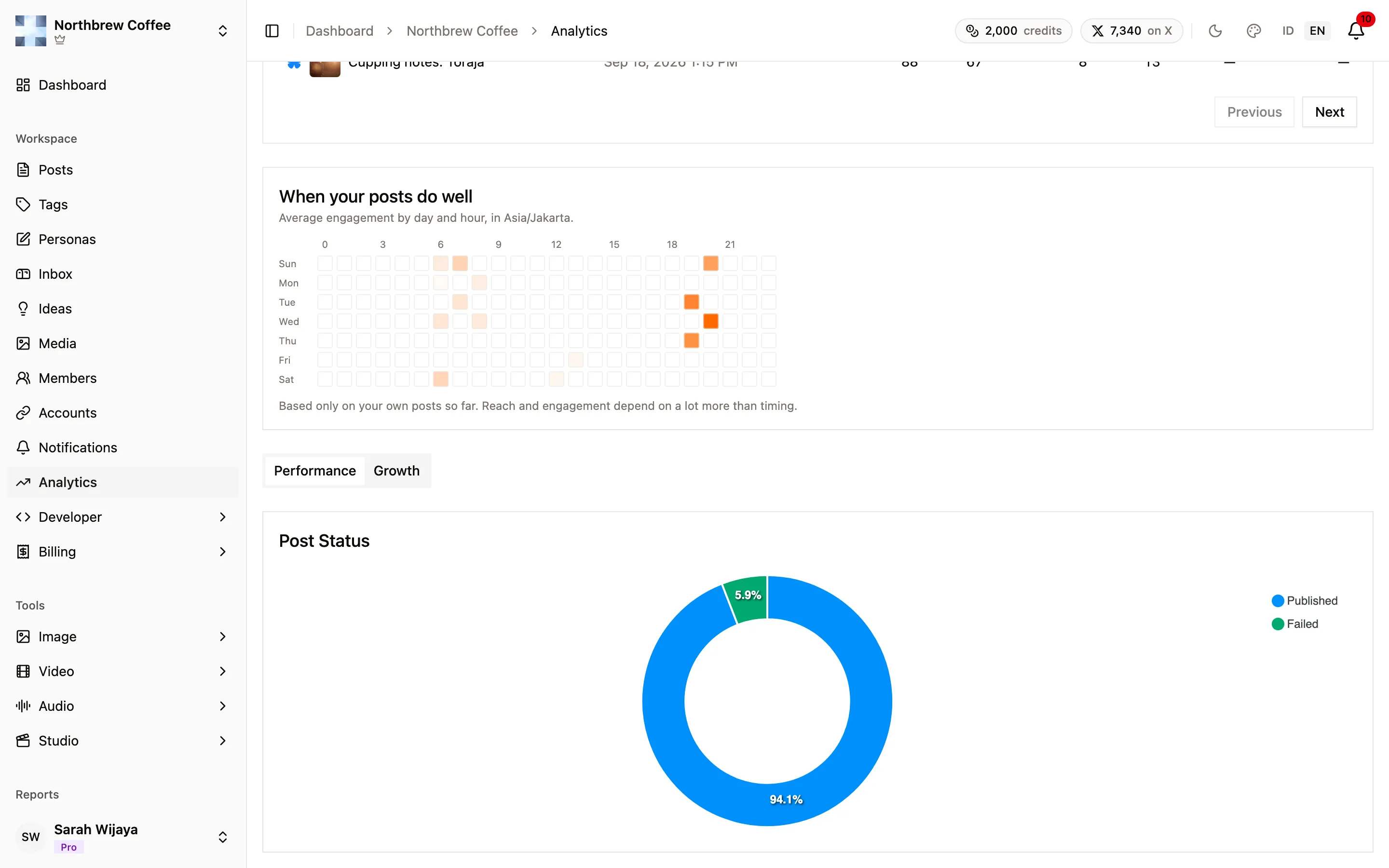The width and height of the screenshot is (1389, 868).
Task: Open the theme palette icon
Action: click(x=1253, y=31)
